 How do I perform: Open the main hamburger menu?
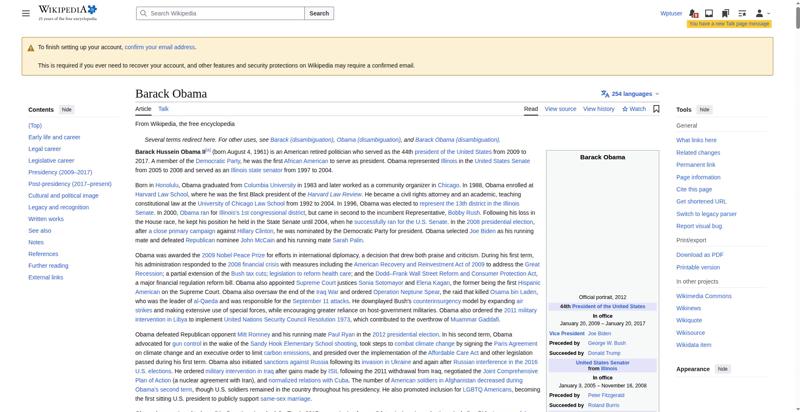coord(26,13)
